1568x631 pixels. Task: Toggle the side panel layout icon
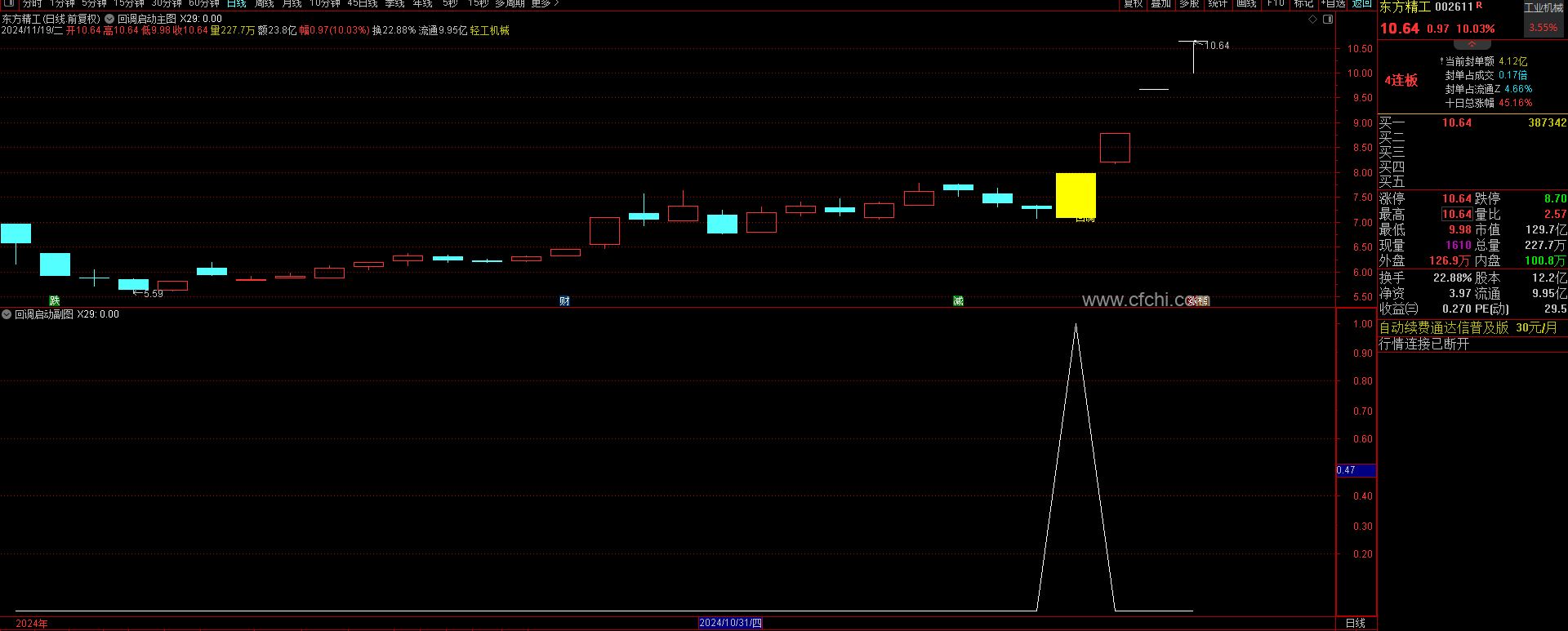[x=1328, y=19]
